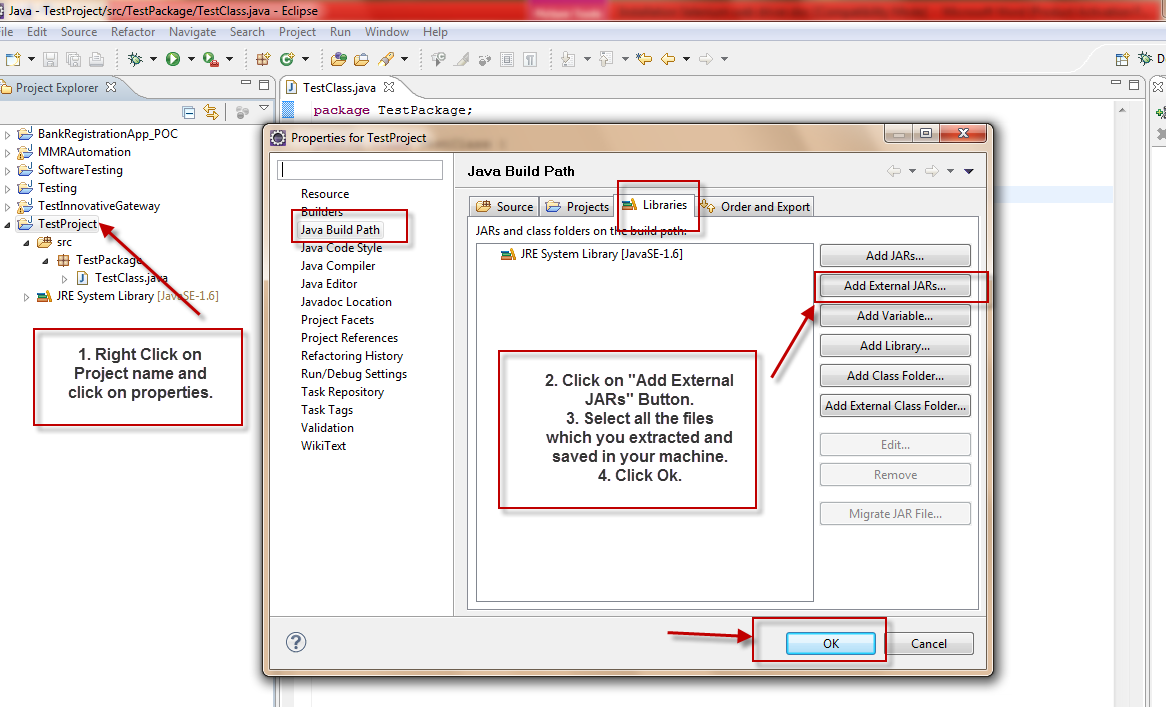Go to Last Edit Location icon
This screenshot has height=707, width=1166.
pos(644,59)
